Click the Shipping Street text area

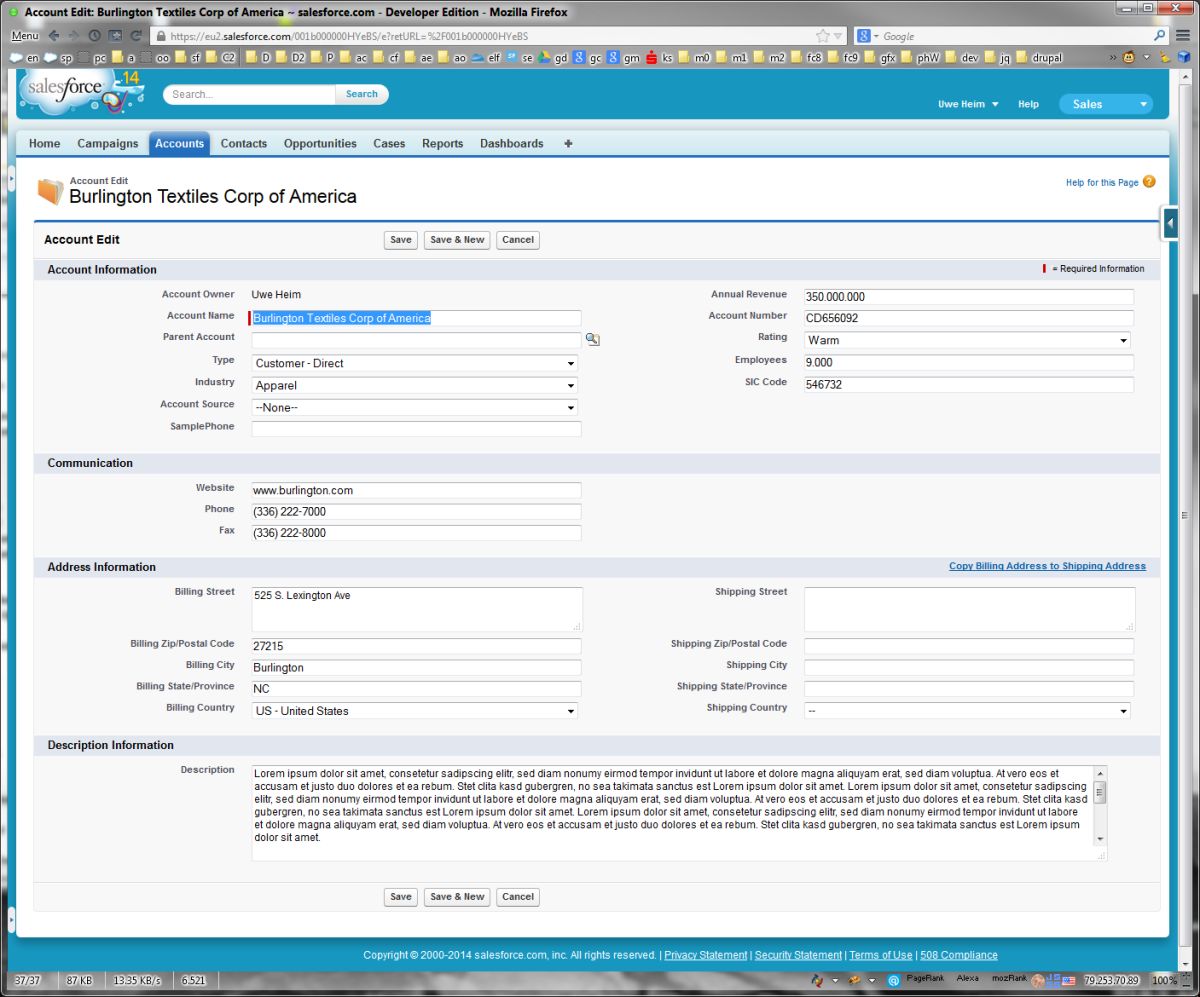pyautogui.click(x=970, y=609)
